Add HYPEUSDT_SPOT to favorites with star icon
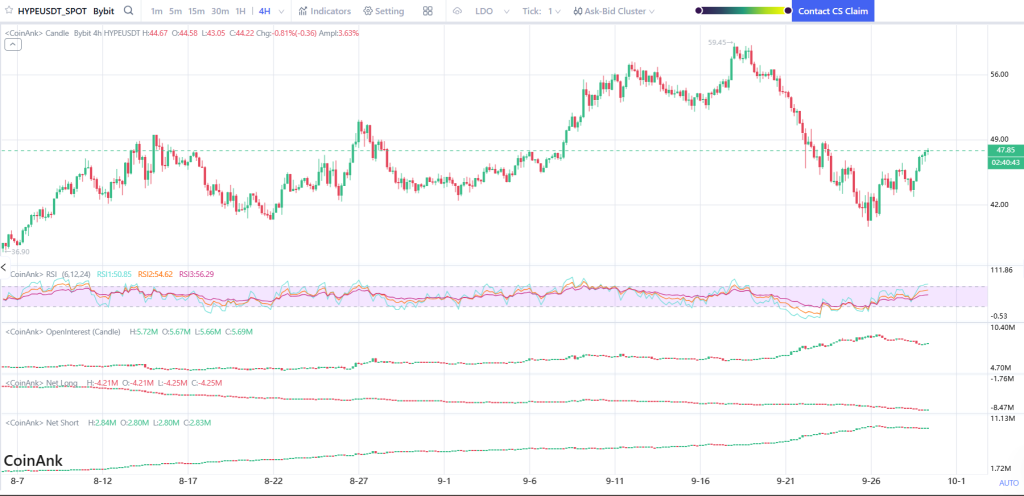The image size is (1024, 496). tap(9, 11)
